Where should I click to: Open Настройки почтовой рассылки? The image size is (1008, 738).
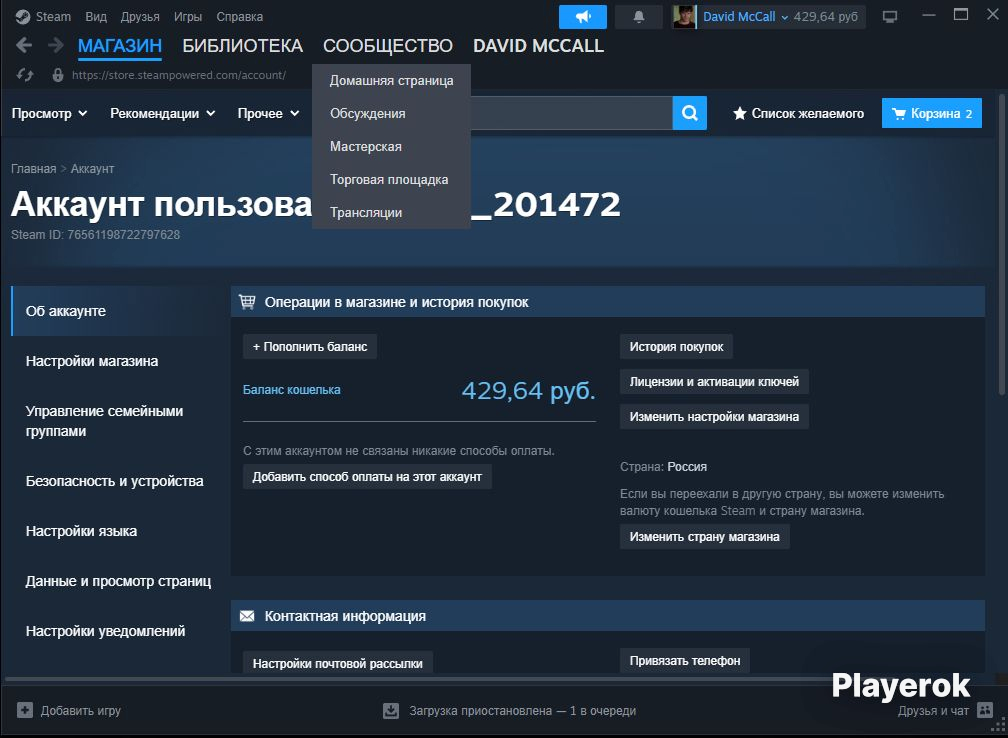coord(338,663)
